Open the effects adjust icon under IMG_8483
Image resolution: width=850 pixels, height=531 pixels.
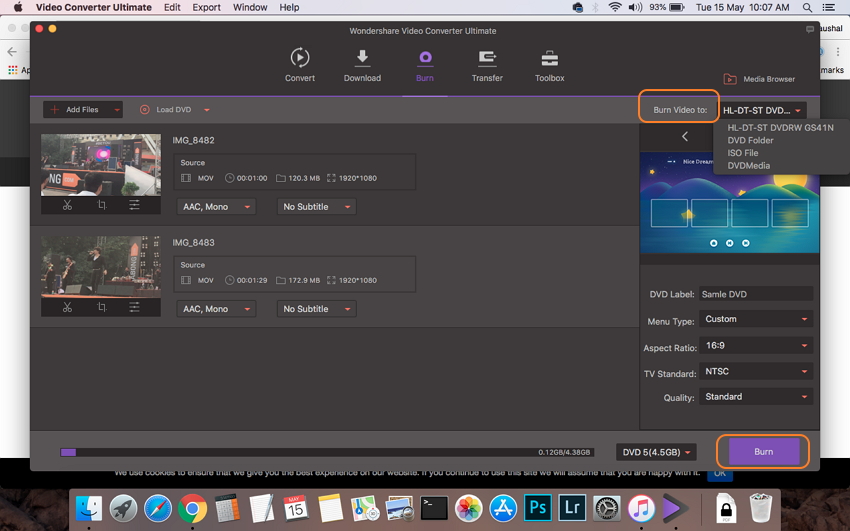pos(134,307)
